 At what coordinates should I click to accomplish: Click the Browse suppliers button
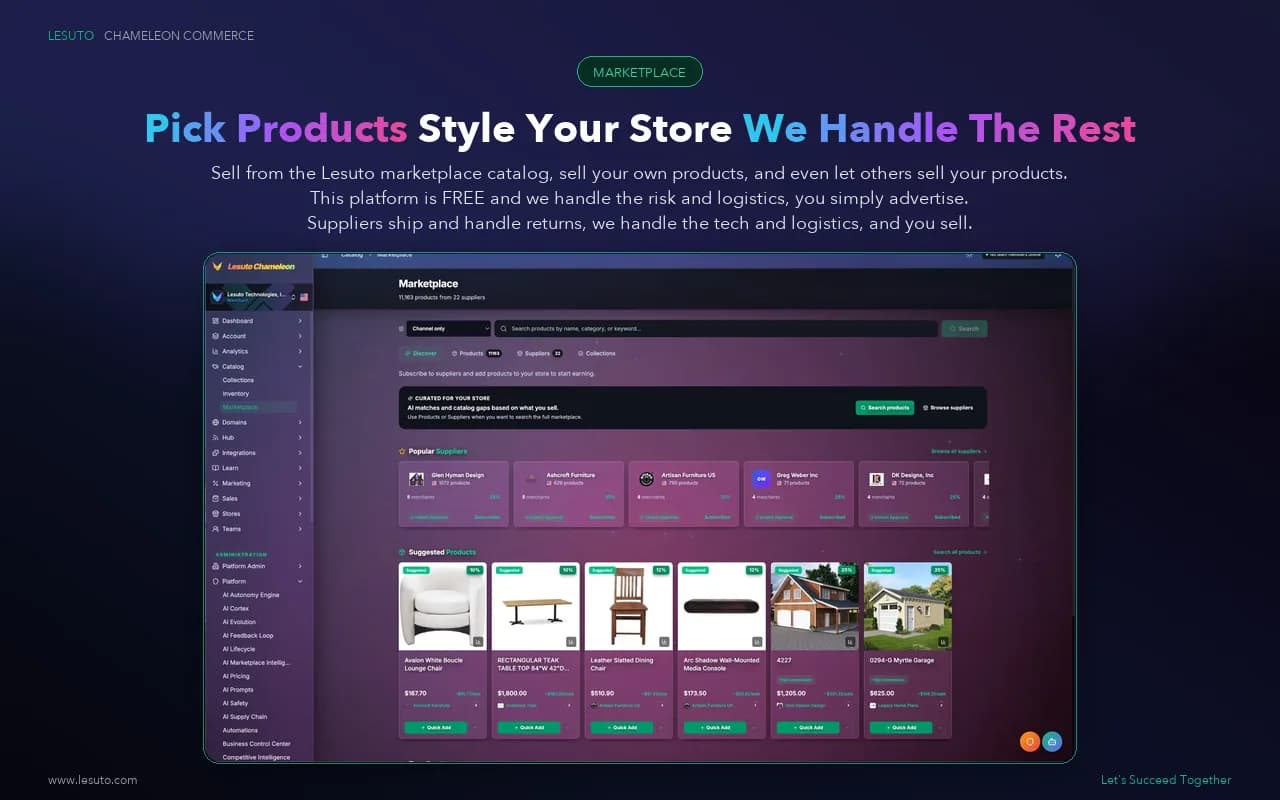(947, 408)
